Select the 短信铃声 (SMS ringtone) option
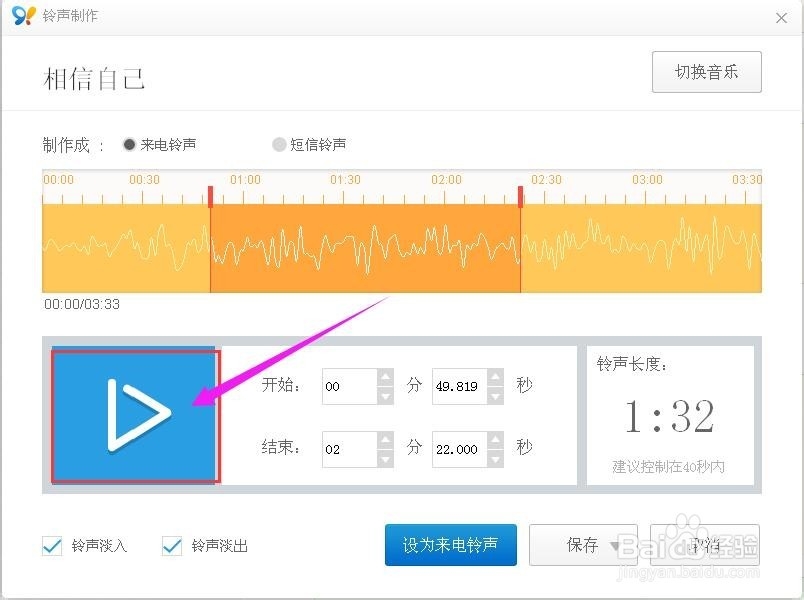The height and width of the screenshot is (600, 804). click(279, 144)
